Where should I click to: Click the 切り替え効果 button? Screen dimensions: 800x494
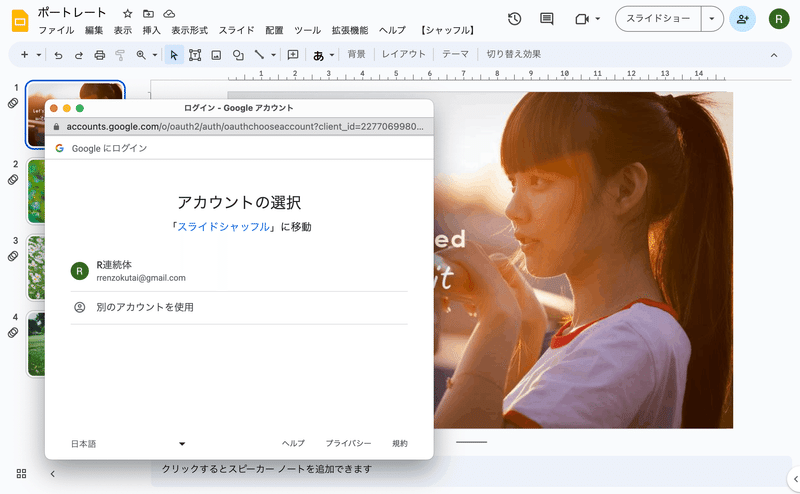(x=513, y=54)
